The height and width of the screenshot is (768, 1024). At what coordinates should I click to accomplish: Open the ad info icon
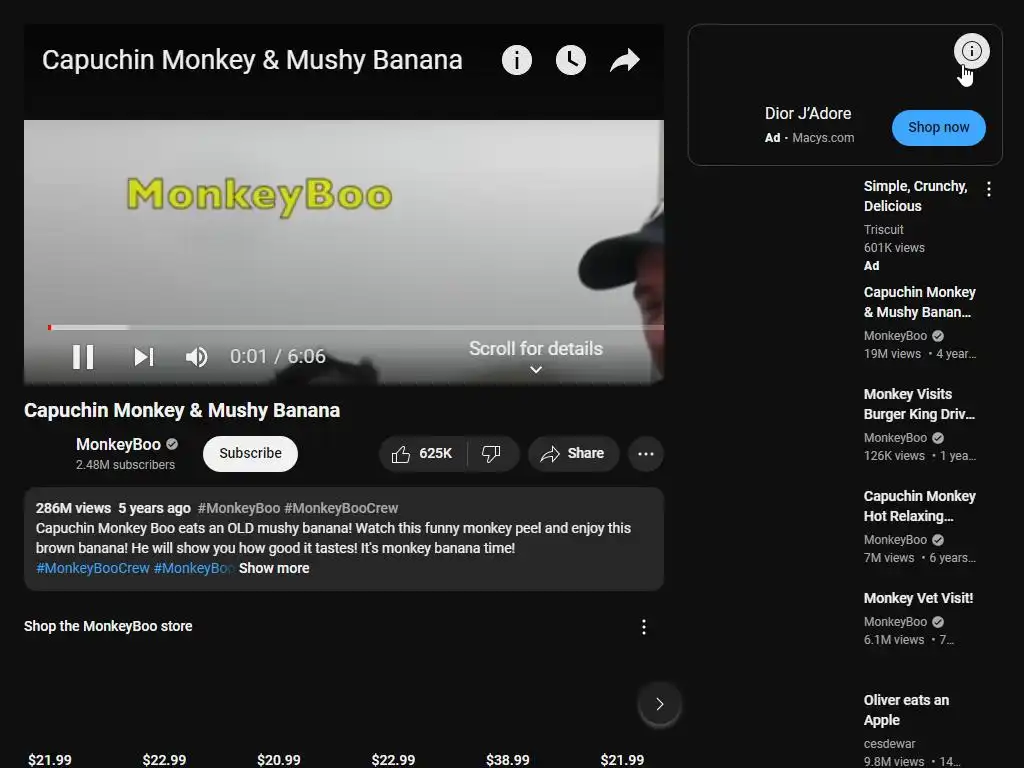pyautogui.click(x=971, y=51)
